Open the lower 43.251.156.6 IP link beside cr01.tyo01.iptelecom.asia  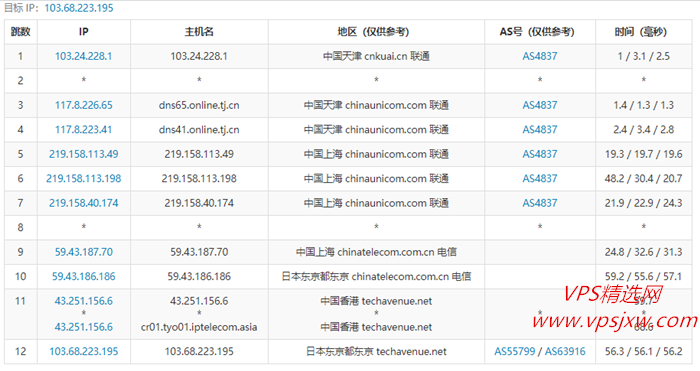tap(83, 327)
